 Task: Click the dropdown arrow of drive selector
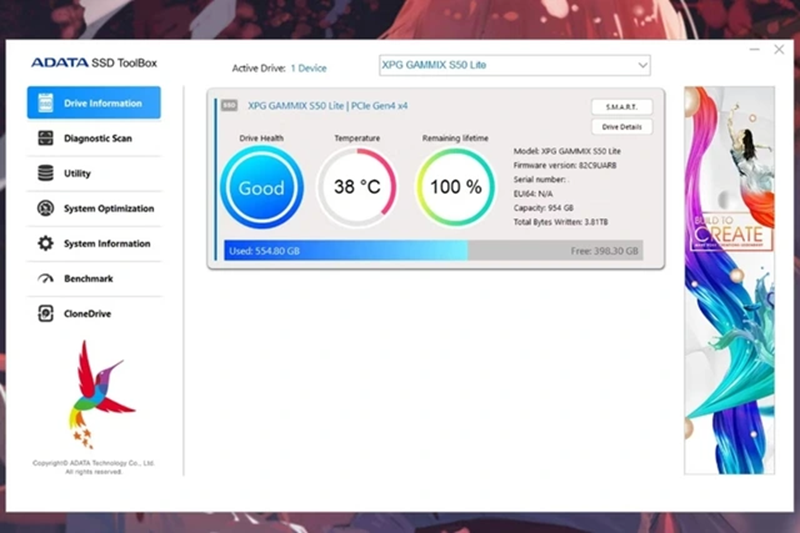click(642, 65)
